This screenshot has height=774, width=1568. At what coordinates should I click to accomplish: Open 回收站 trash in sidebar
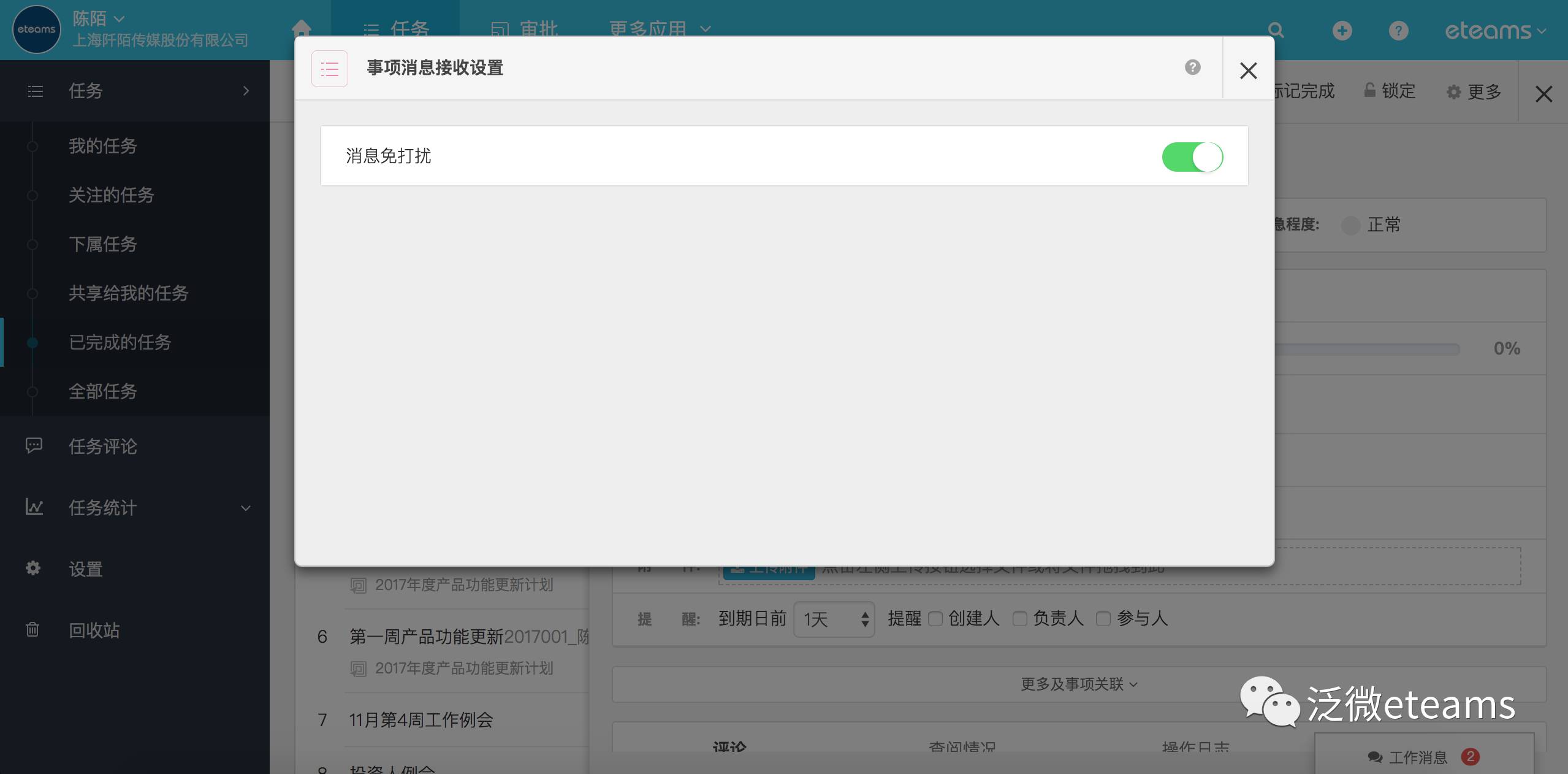click(x=94, y=630)
